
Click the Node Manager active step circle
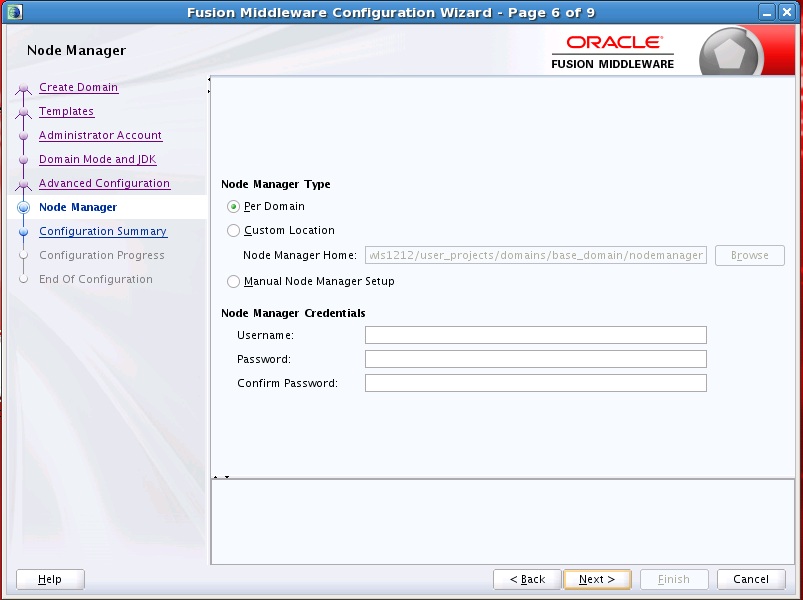coord(24,207)
